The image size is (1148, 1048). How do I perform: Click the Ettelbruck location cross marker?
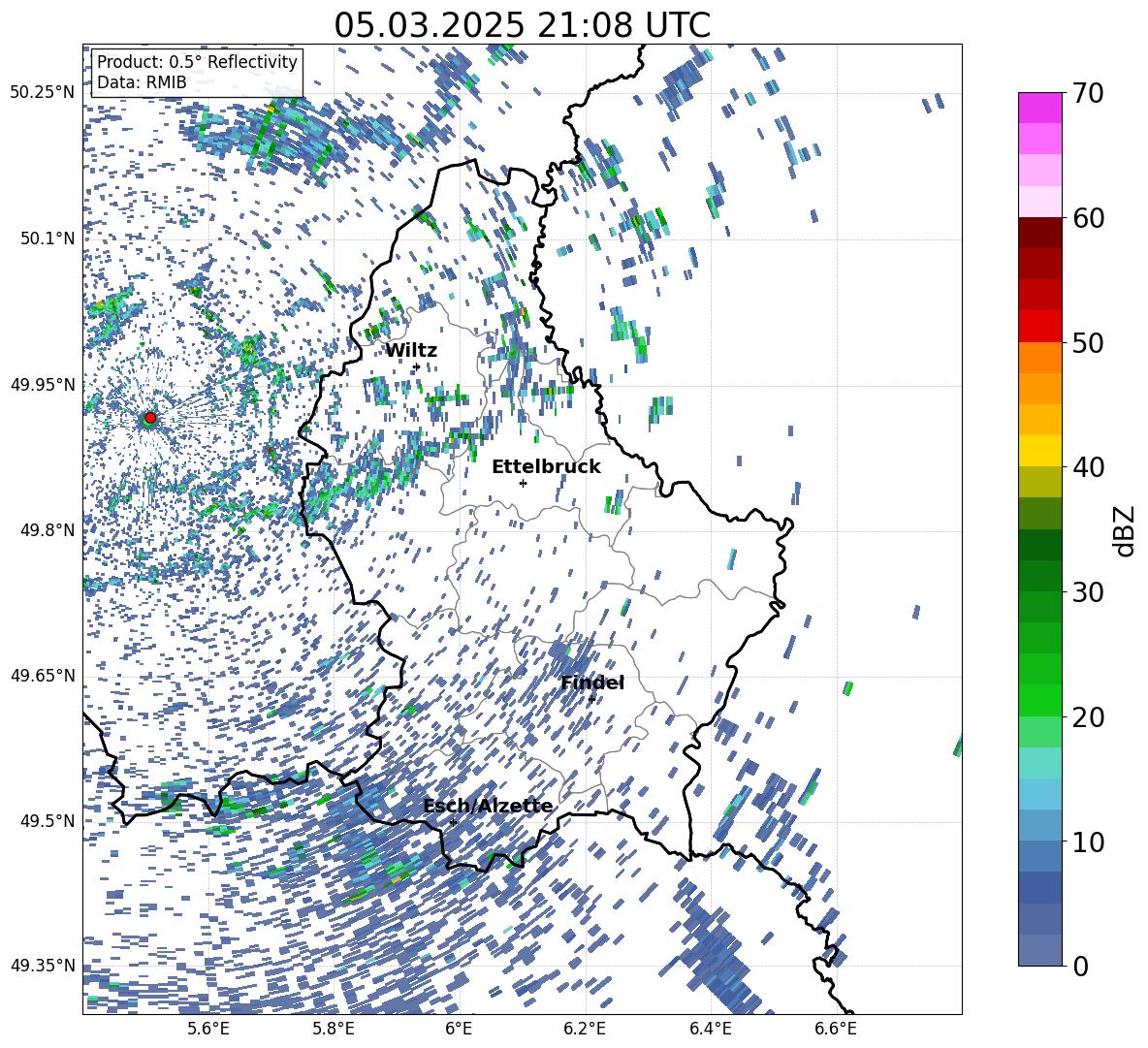point(523,483)
